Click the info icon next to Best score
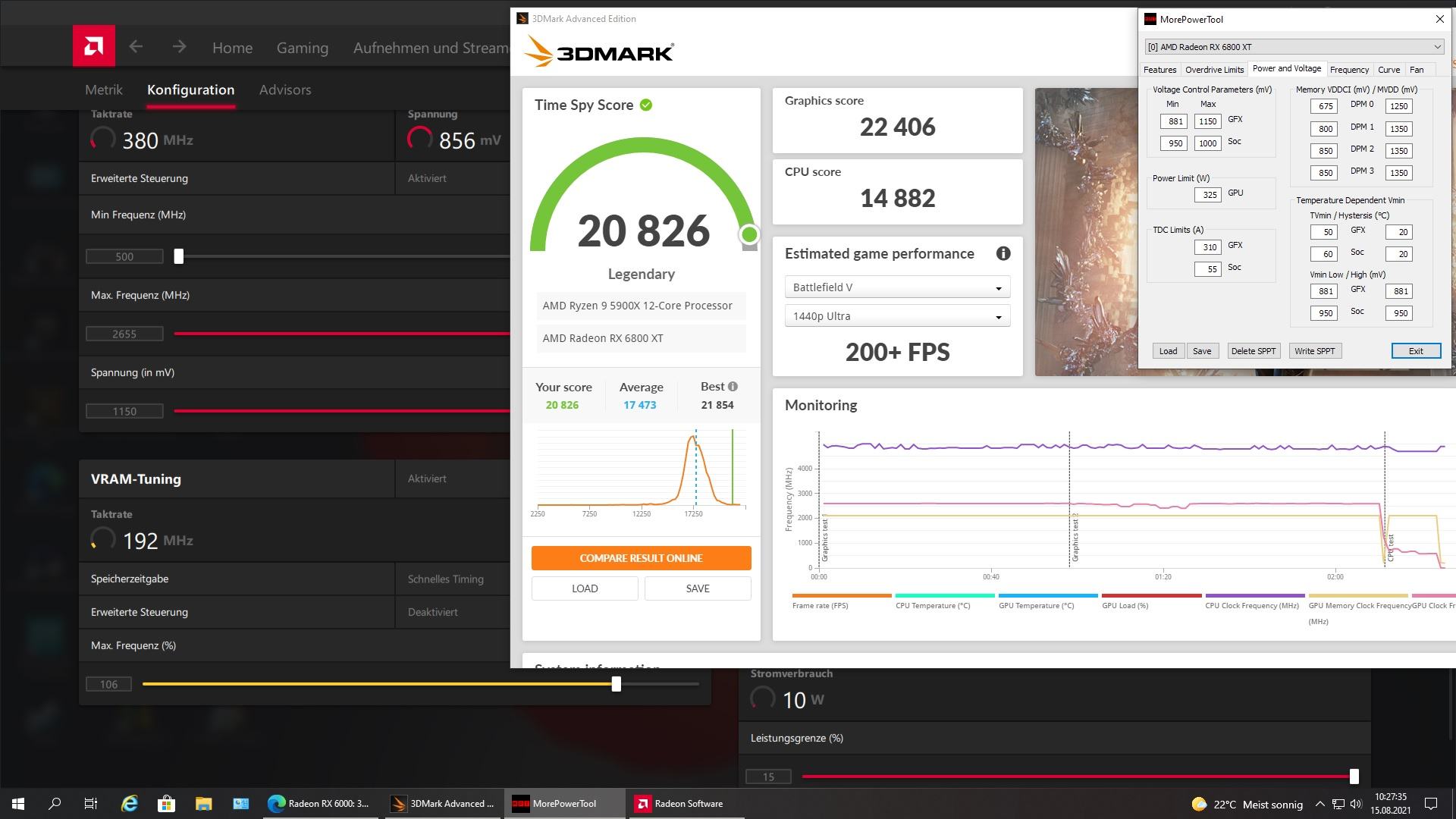Viewport: 1456px width, 819px height. coord(733,387)
